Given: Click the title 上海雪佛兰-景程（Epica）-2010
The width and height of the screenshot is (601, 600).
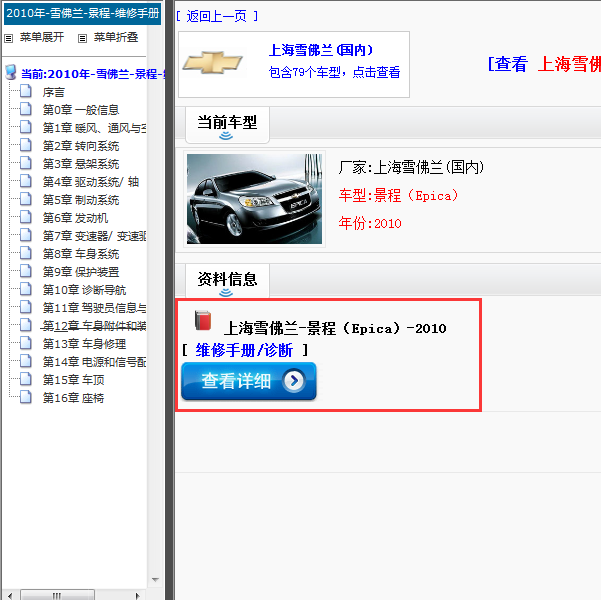Looking at the screenshot, I should coord(335,329).
